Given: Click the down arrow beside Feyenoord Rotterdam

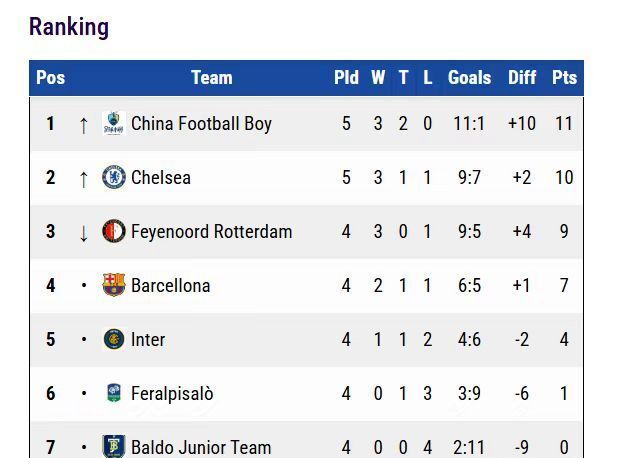Looking at the screenshot, I should (x=84, y=233).
